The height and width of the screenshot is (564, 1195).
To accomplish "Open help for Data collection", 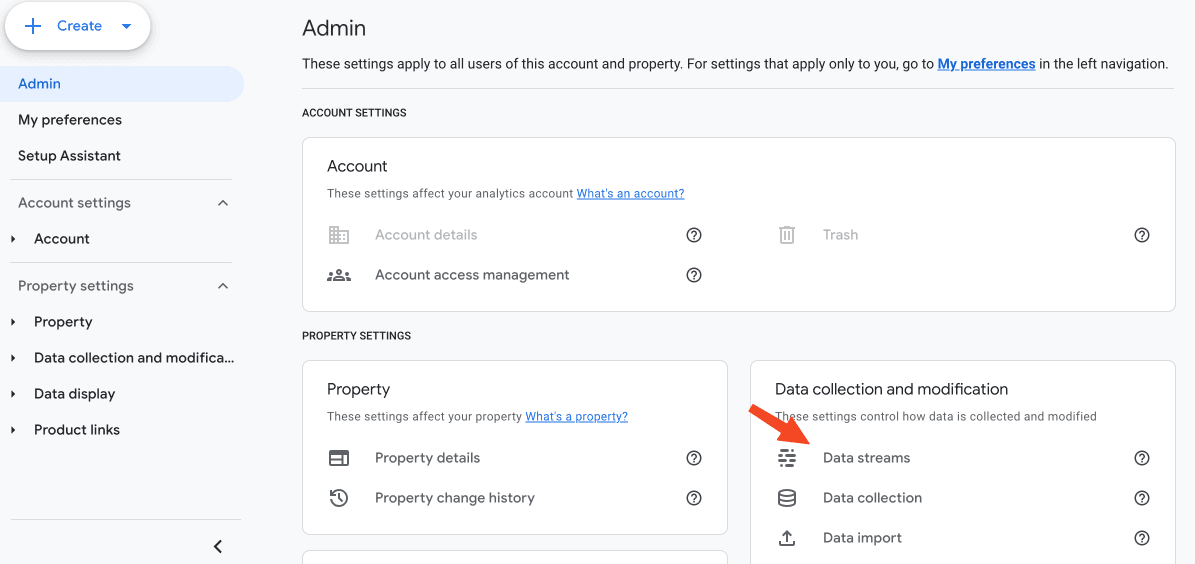I will click(1142, 498).
